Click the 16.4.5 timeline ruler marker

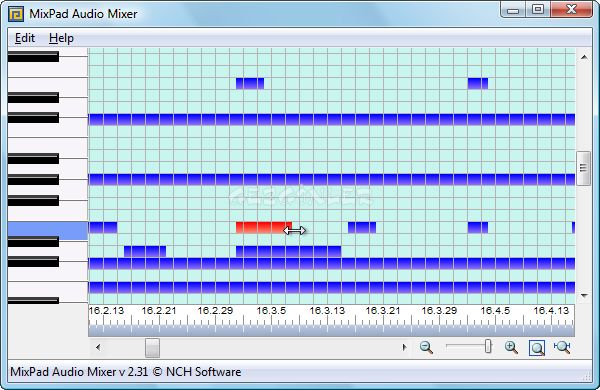click(x=495, y=310)
